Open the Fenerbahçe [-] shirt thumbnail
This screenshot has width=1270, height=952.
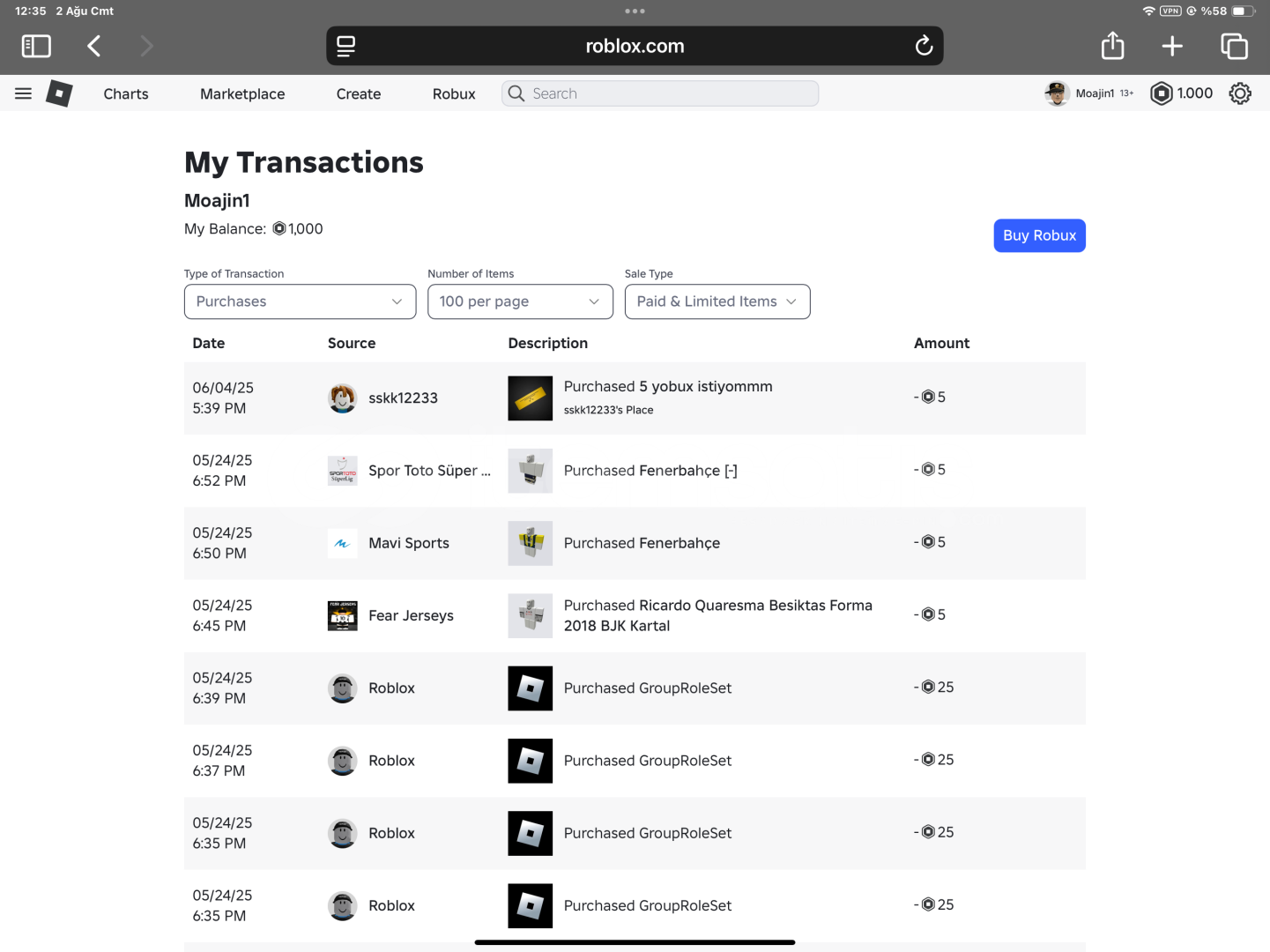point(531,471)
